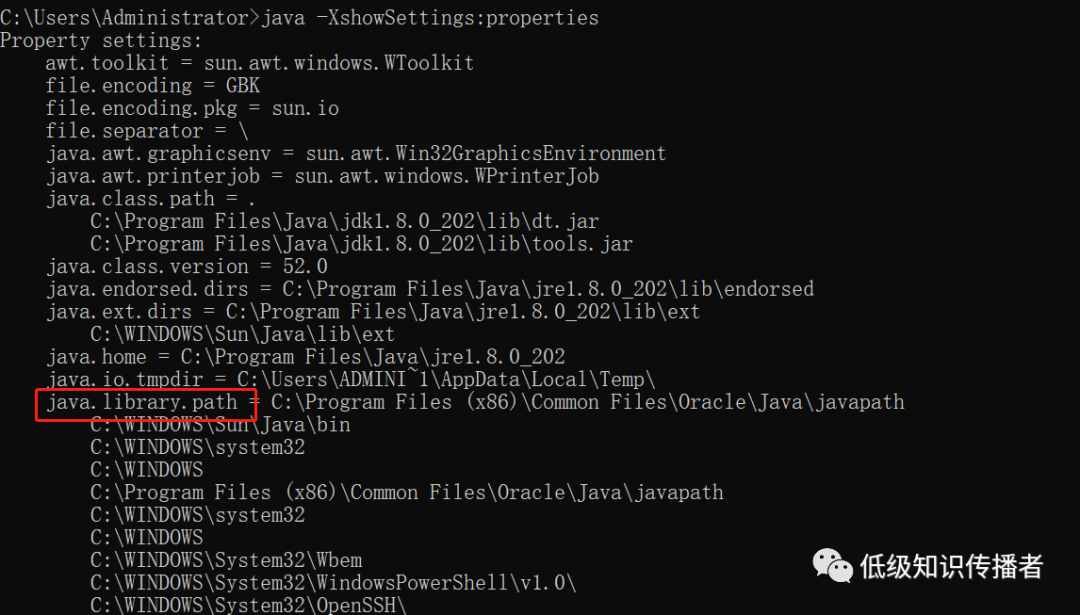
Task: Click the java.home property line
Action: 306,357
